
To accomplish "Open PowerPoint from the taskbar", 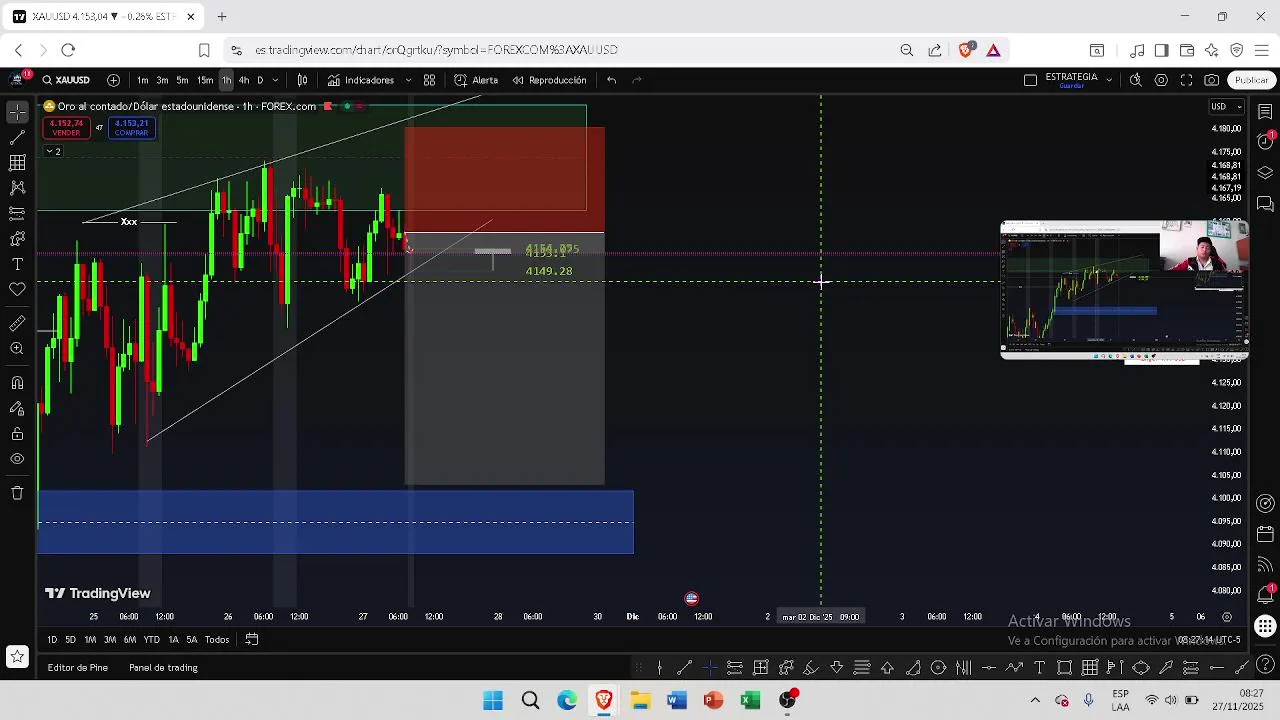I will (x=713, y=700).
